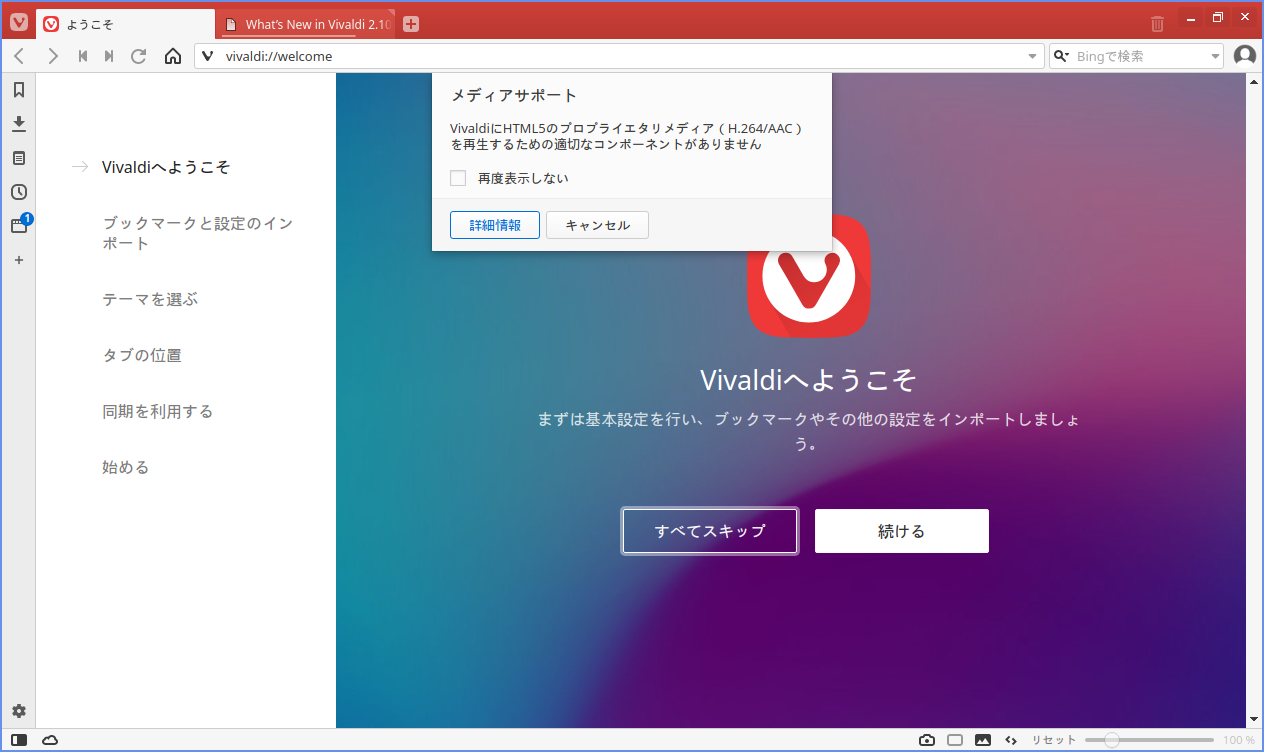Click the page scrollbar up arrow
Screen dimensions: 1264x752
click(x=1255, y=82)
